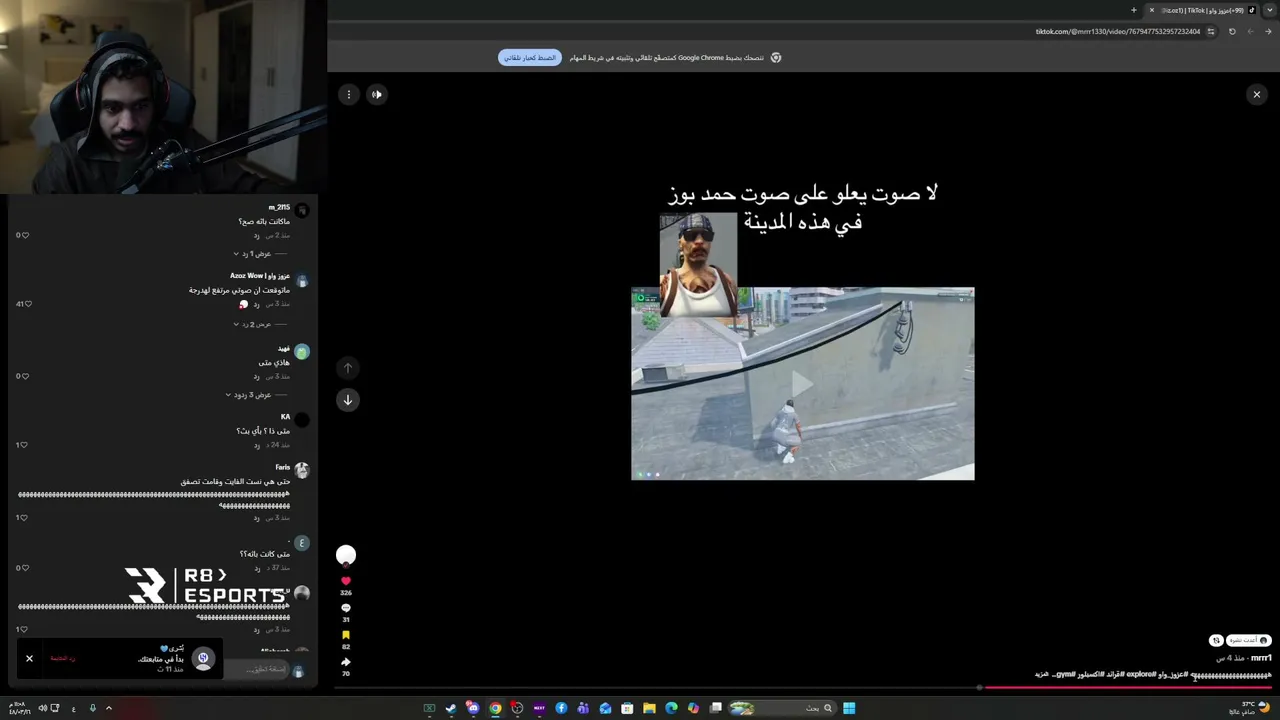Click the m_2fl5 commenter username
Image resolution: width=1280 pixels, height=720 pixels.
tap(279, 208)
